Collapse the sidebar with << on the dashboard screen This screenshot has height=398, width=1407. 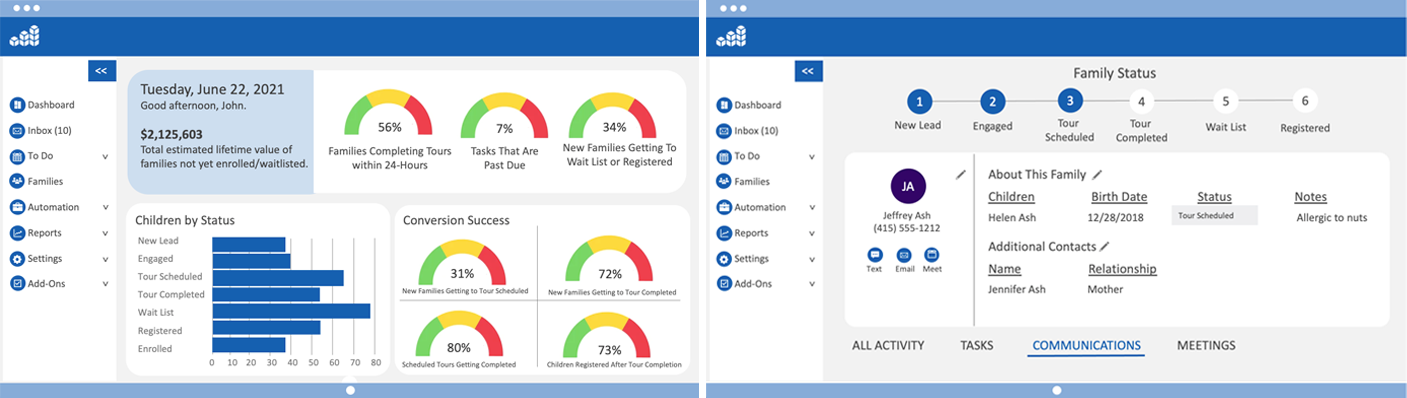[x=102, y=71]
